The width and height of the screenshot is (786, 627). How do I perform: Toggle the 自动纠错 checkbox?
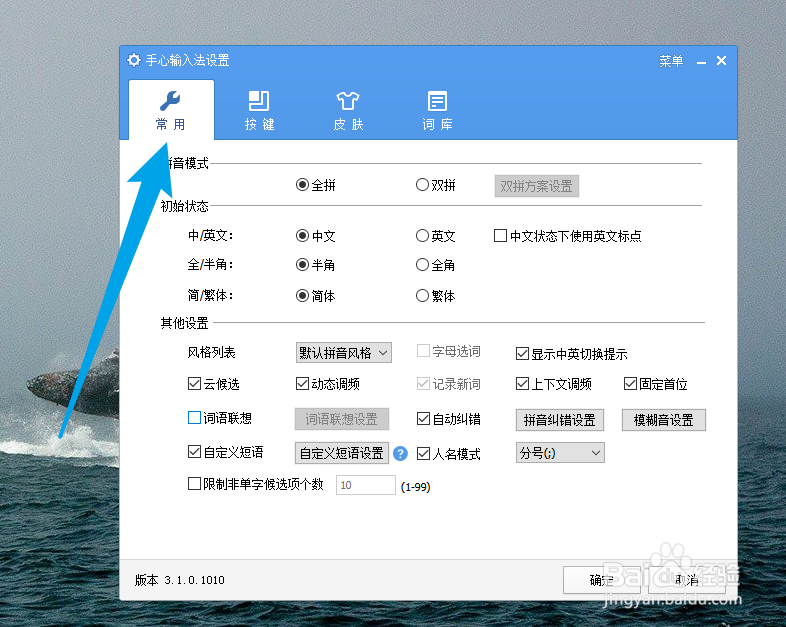click(423, 419)
